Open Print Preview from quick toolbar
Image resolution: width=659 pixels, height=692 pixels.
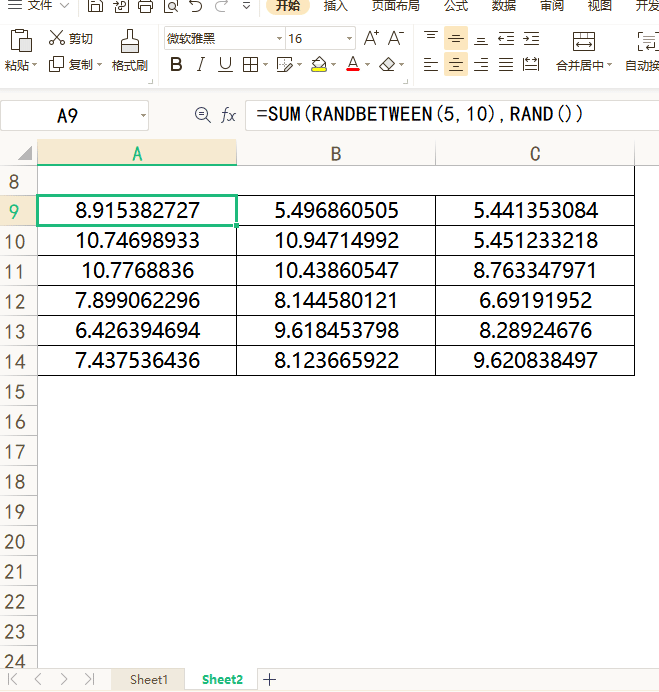171,6
